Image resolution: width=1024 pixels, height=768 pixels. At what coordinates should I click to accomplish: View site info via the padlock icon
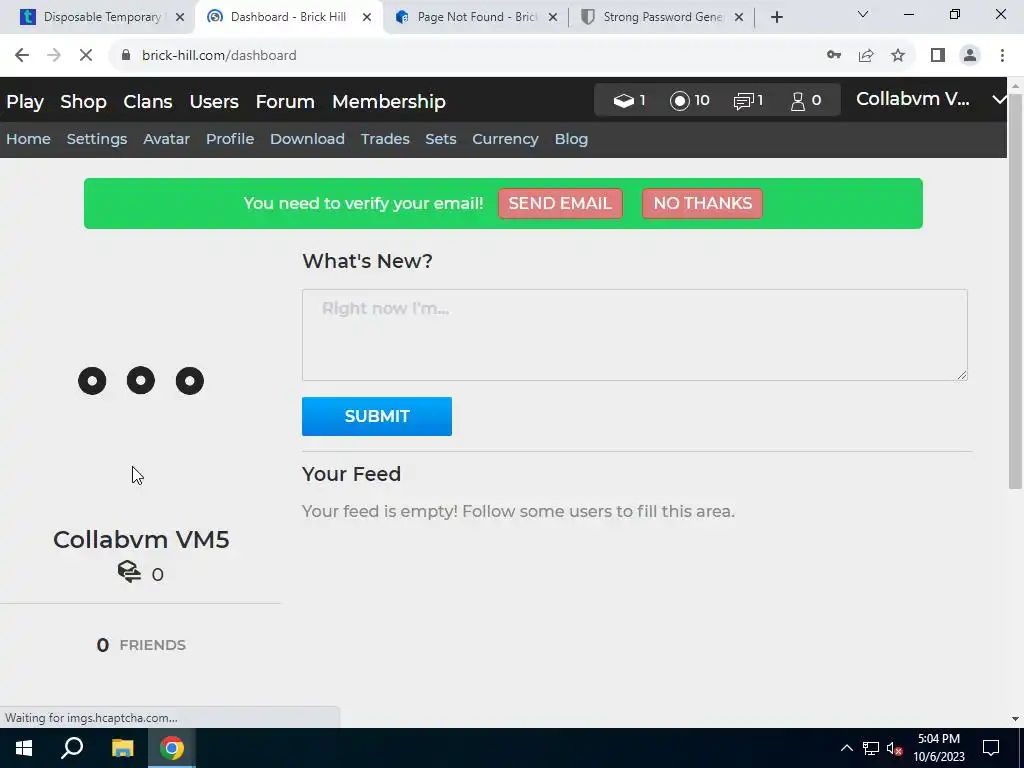pyautogui.click(x=126, y=56)
